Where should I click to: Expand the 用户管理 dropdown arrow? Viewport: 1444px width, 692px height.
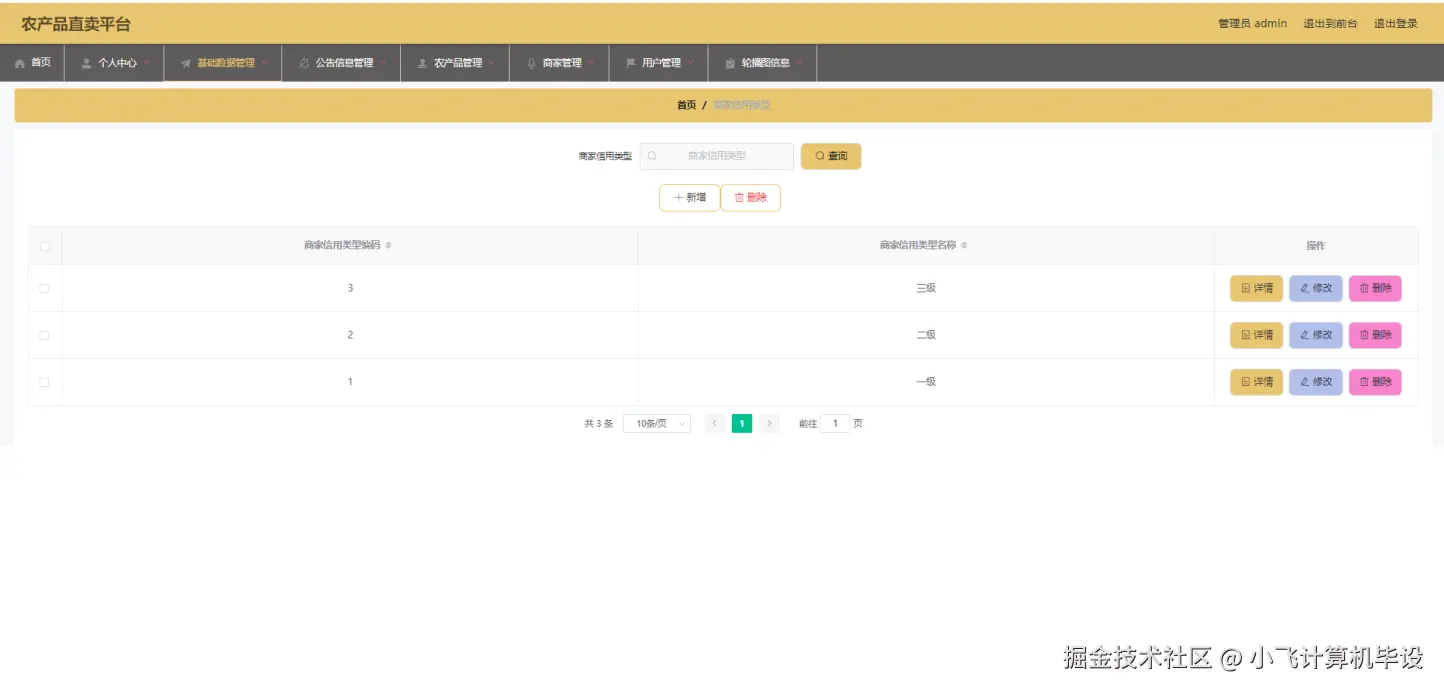coord(690,63)
